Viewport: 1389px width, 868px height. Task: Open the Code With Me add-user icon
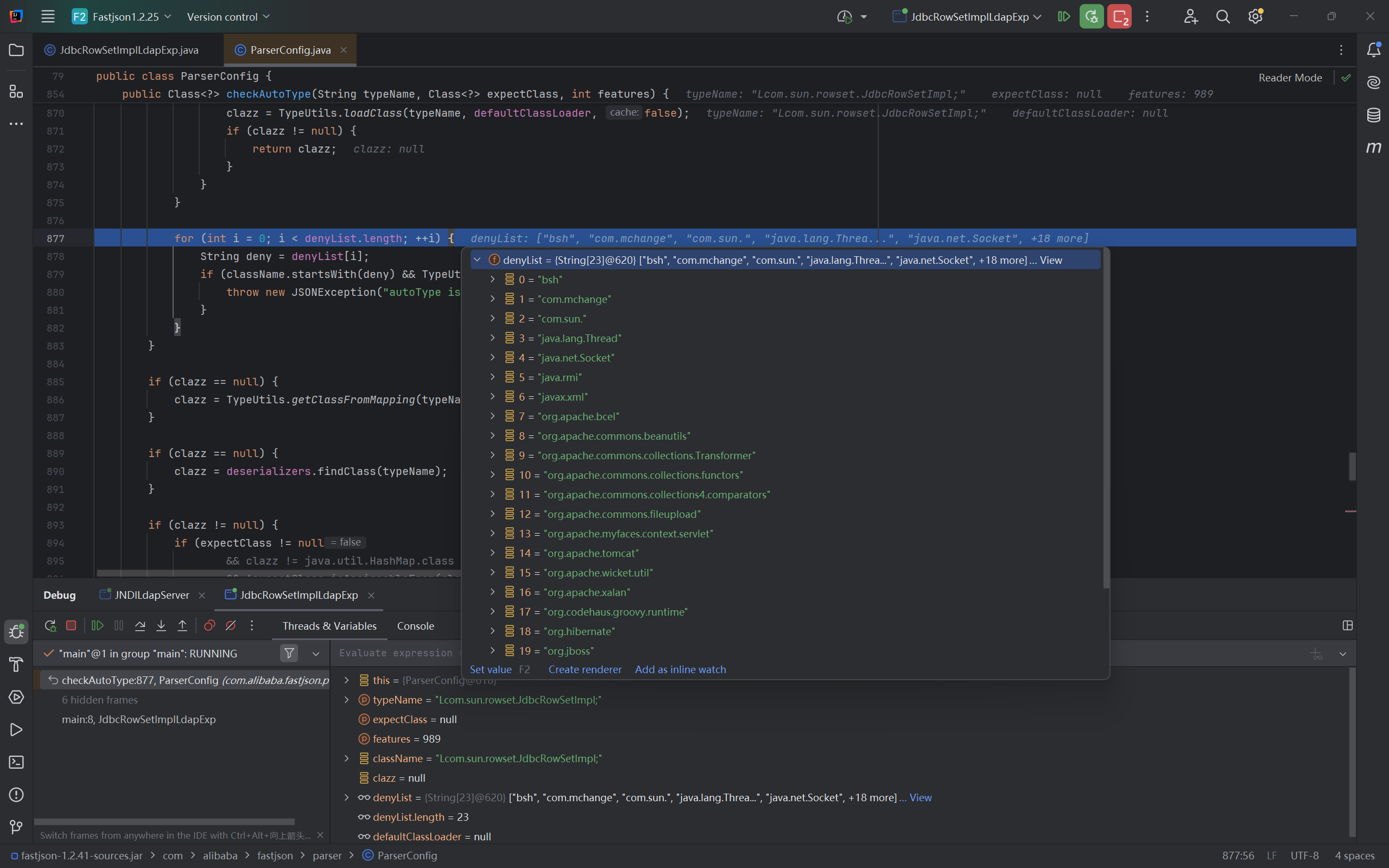pos(1190,17)
